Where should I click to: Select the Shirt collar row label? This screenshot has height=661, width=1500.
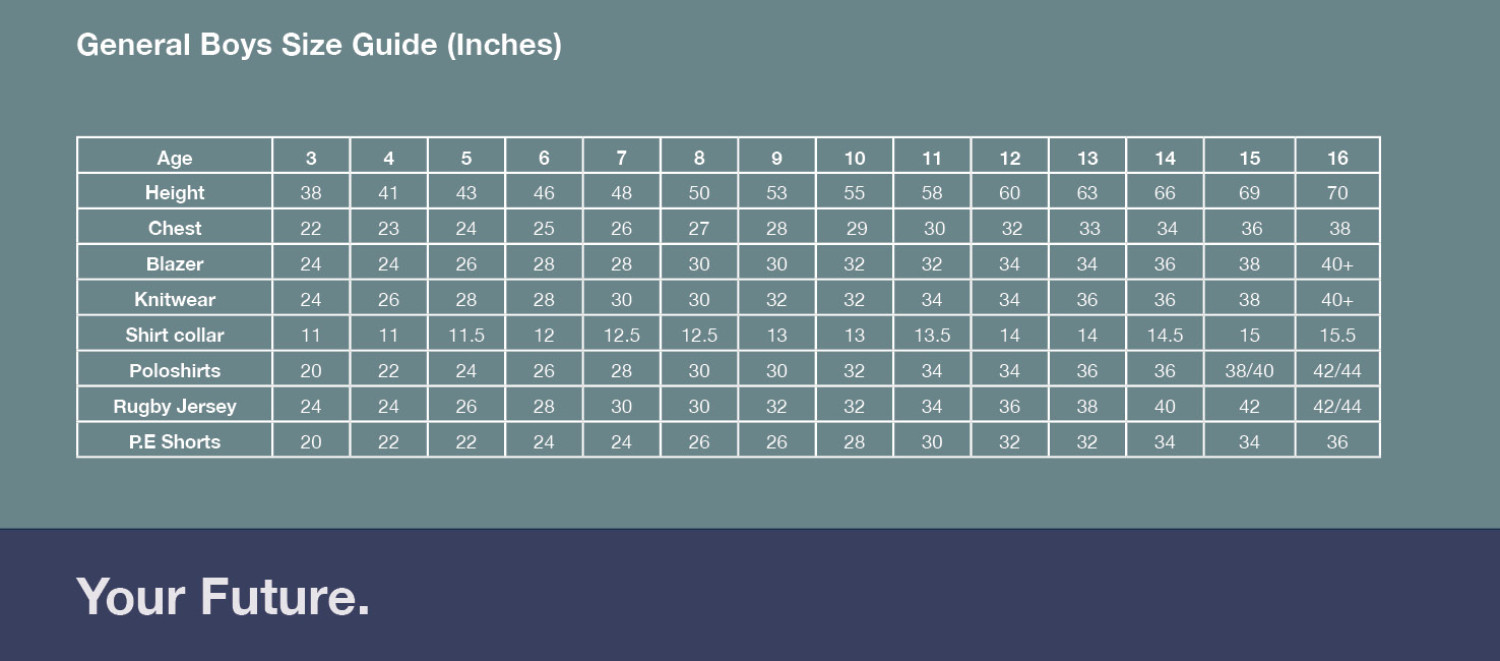175,335
